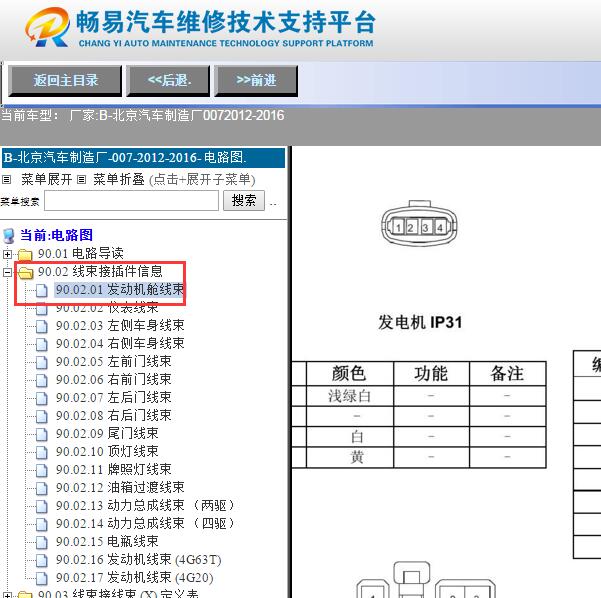Open 90.02.08 右后门线束
Screen dimensions: 601x598
click(x=113, y=416)
